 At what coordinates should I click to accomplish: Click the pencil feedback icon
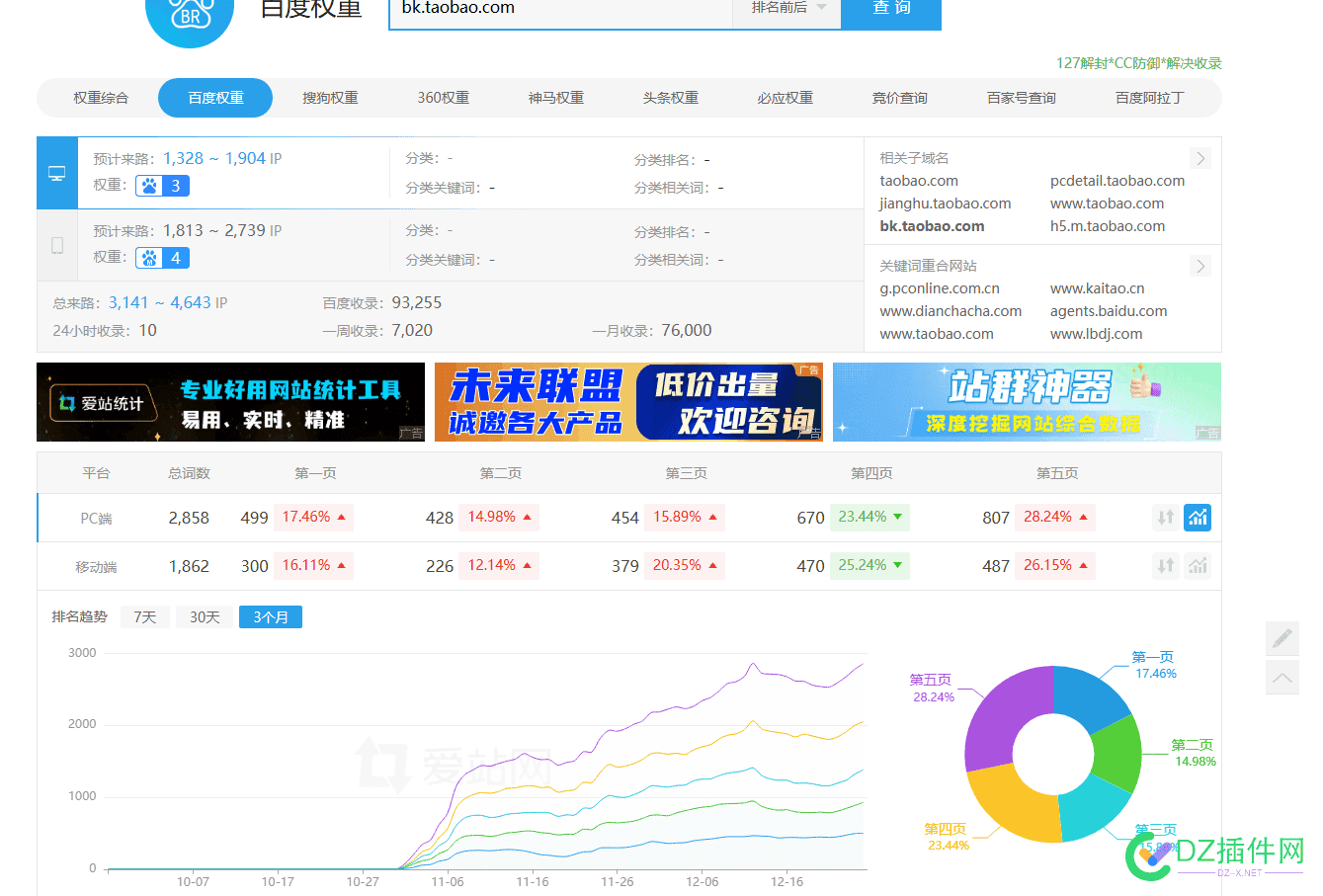[1282, 638]
